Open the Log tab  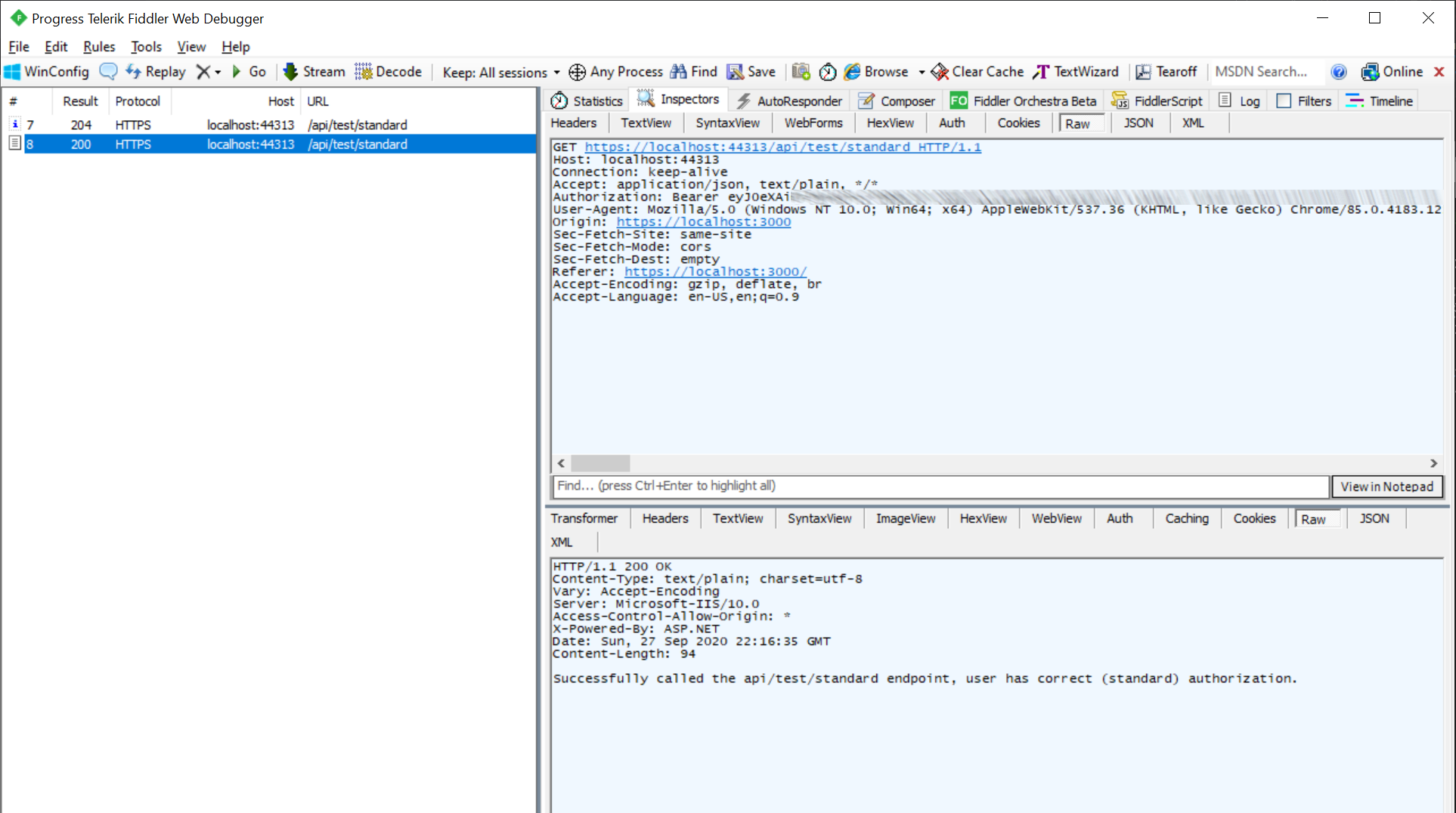[1240, 101]
